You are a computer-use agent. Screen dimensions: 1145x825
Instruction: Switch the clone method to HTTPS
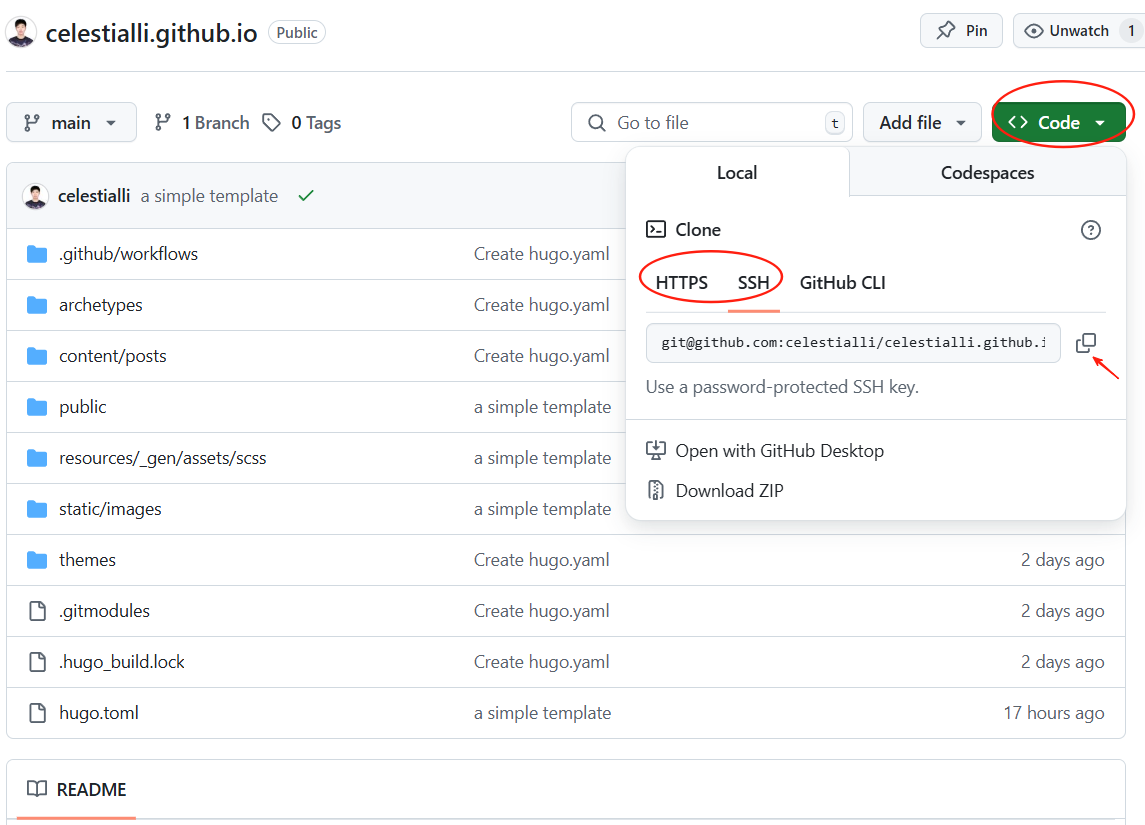coord(682,283)
